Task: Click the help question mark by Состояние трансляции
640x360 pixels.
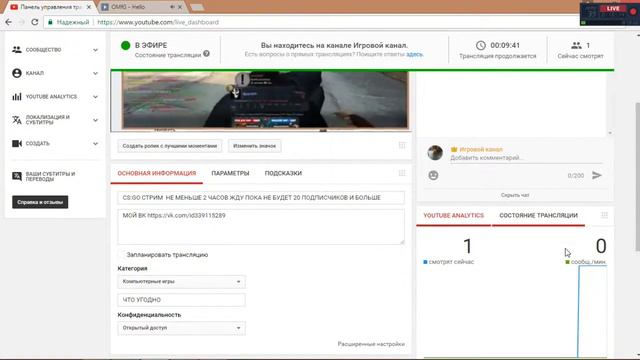Action: (207, 53)
